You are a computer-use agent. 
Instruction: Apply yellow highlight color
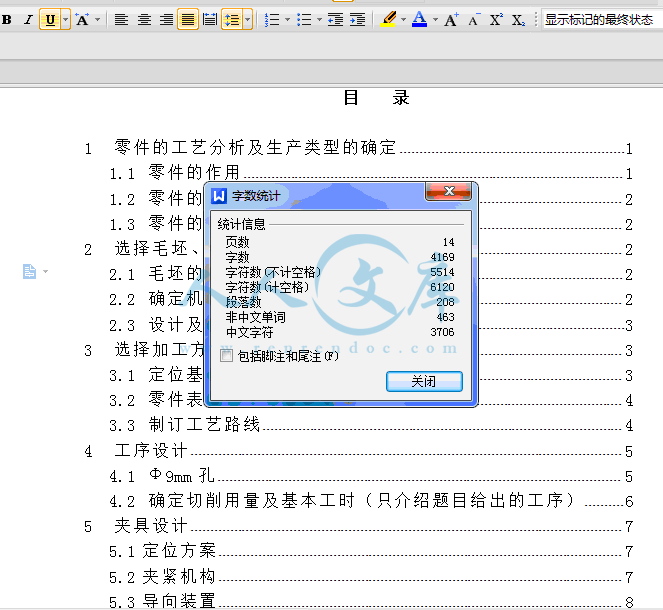click(388, 19)
